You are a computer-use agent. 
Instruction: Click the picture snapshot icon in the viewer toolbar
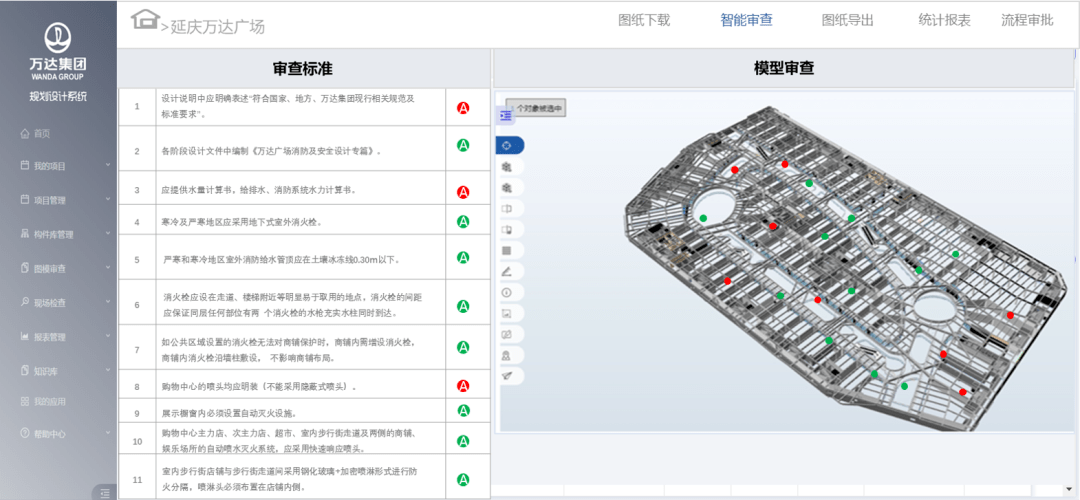click(x=507, y=313)
